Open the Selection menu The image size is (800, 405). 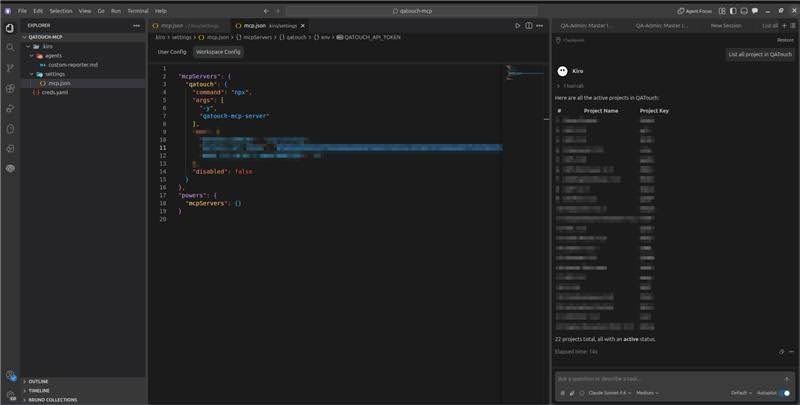pyautogui.click(x=61, y=11)
